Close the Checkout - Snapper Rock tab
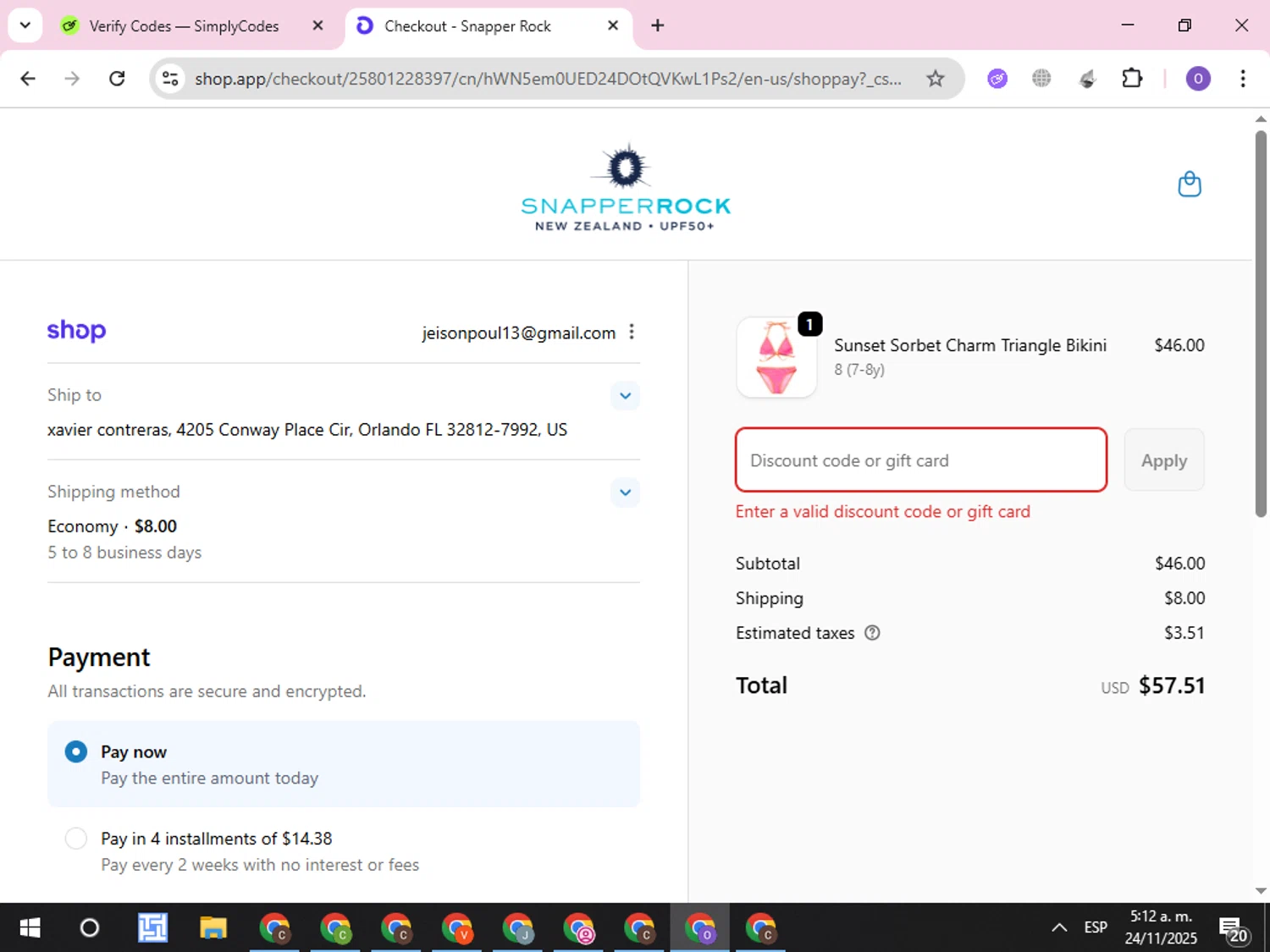Screen dimensions: 1270x952 613,25
